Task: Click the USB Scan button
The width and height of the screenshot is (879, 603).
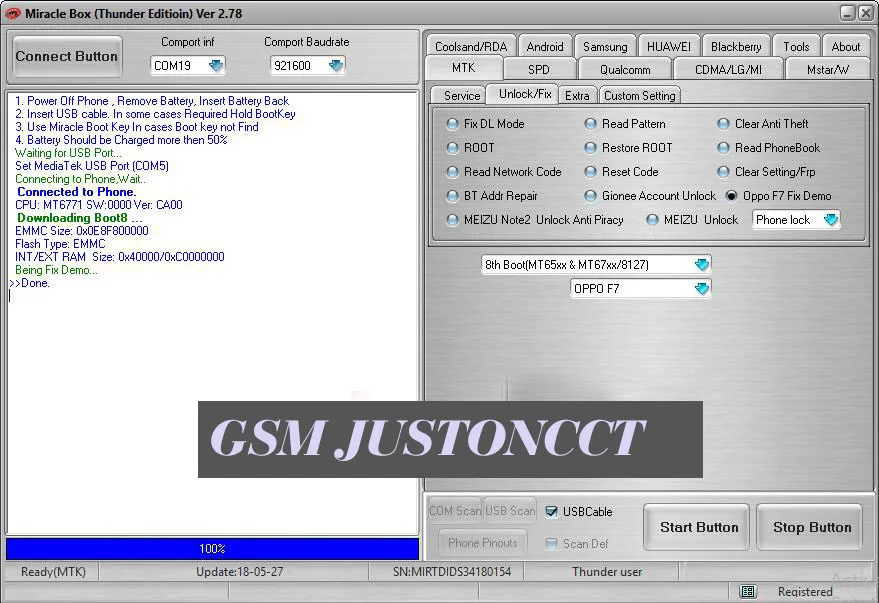Action: click(510, 511)
